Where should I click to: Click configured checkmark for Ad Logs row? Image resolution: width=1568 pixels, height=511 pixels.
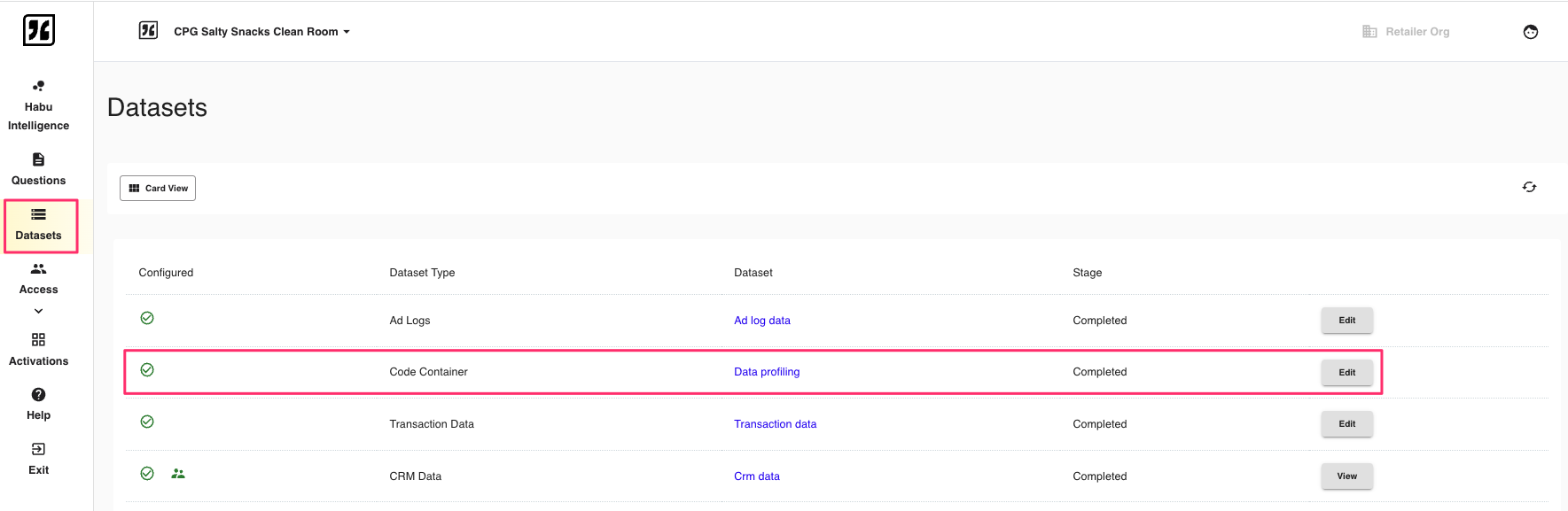(x=147, y=318)
